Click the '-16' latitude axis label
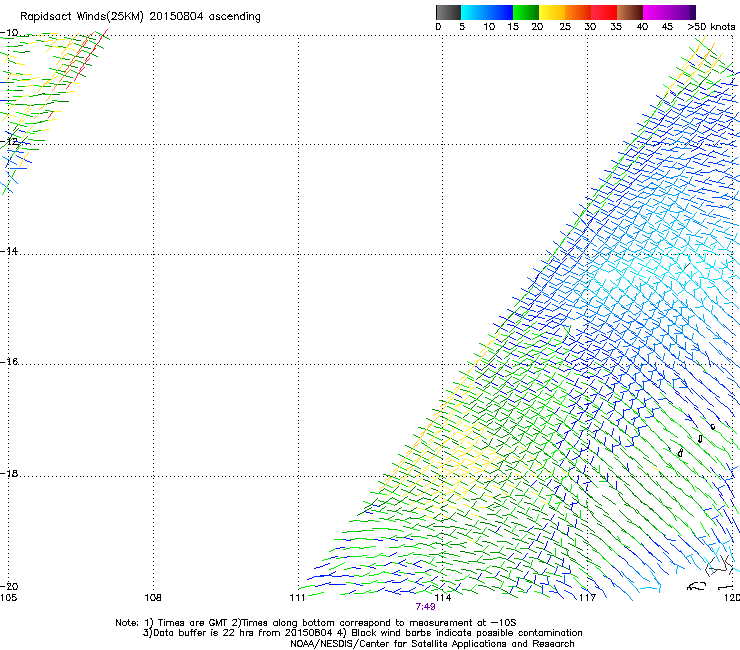740x650 pixels. click(9, 362)
